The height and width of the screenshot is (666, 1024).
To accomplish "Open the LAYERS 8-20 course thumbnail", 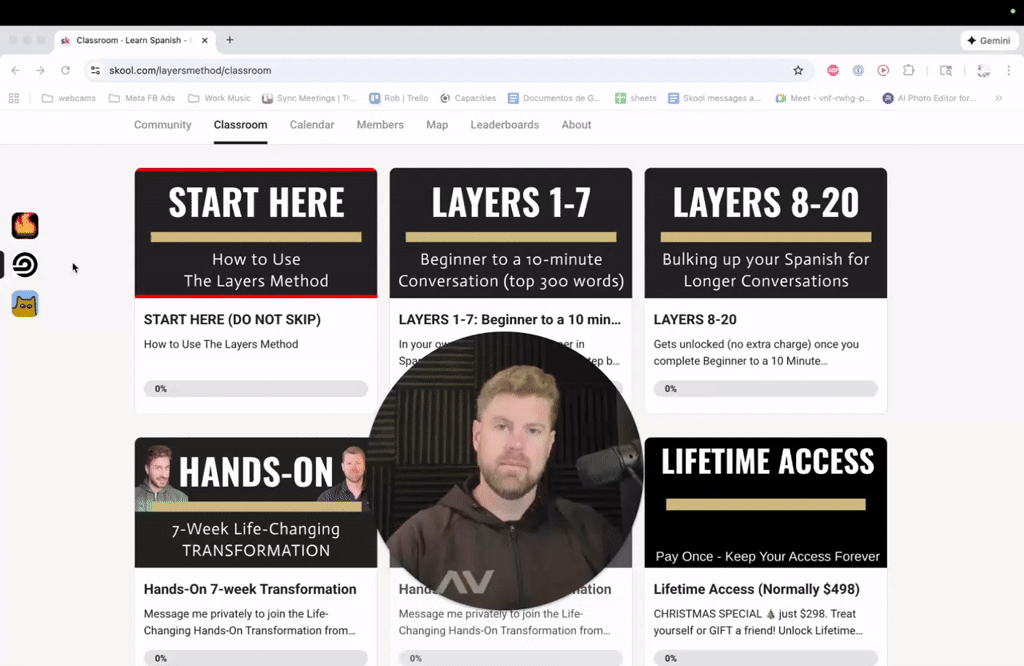I will pyautogui.click(x=765, y=233).
